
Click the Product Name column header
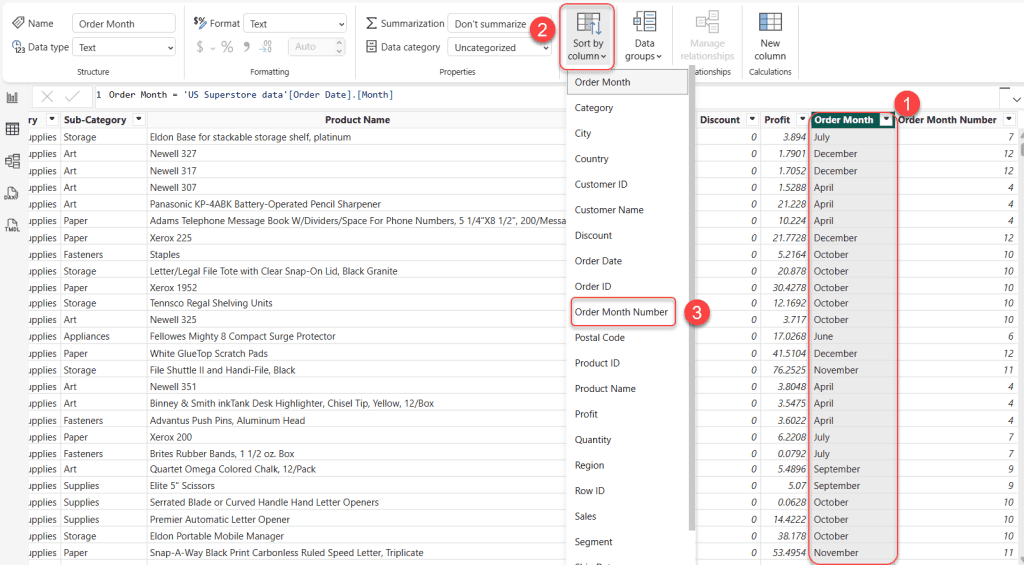coord(357,120)
